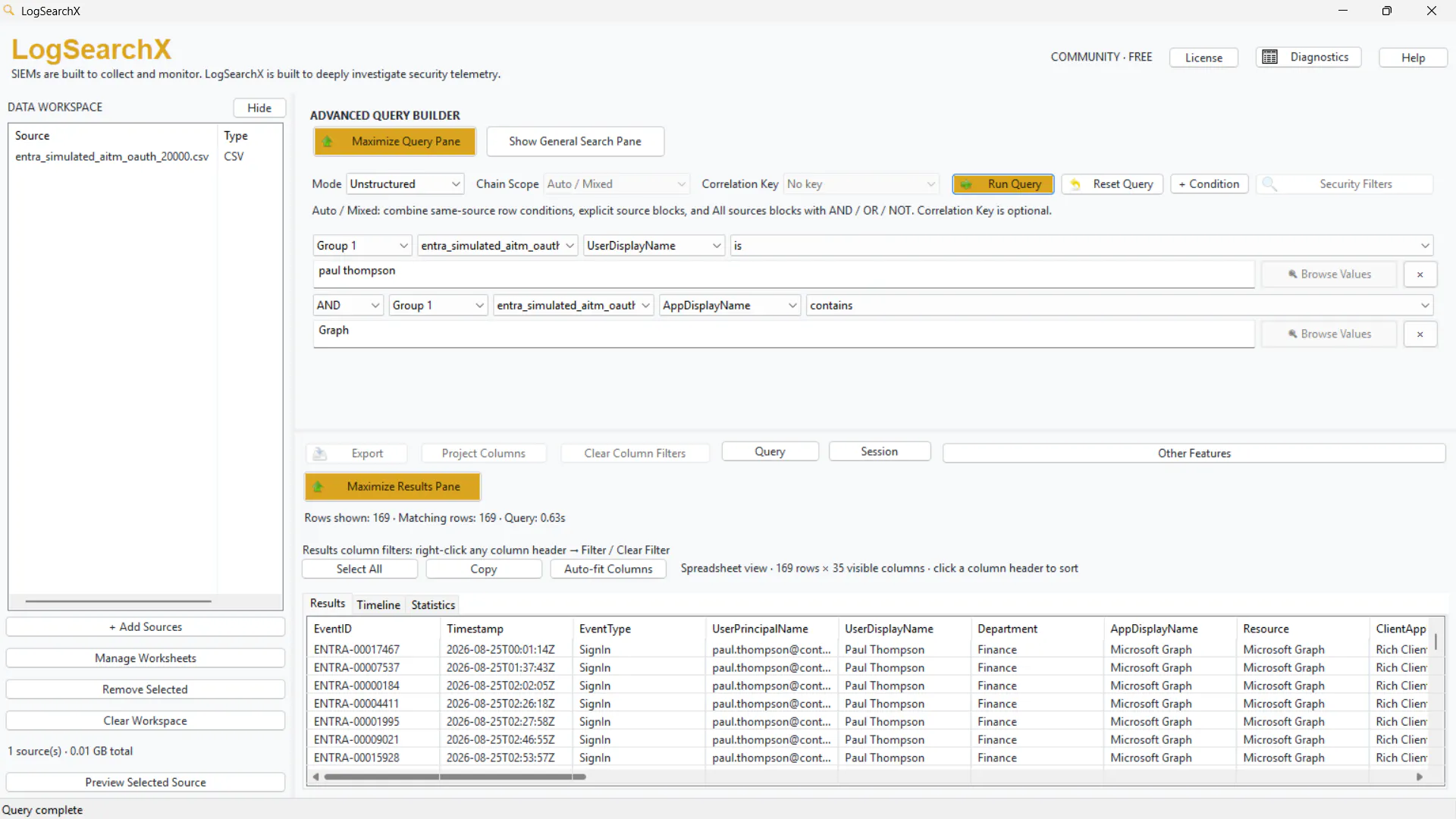Click the Run Query icon
This screenshot has height=819, width=1456.
[966, 184]
